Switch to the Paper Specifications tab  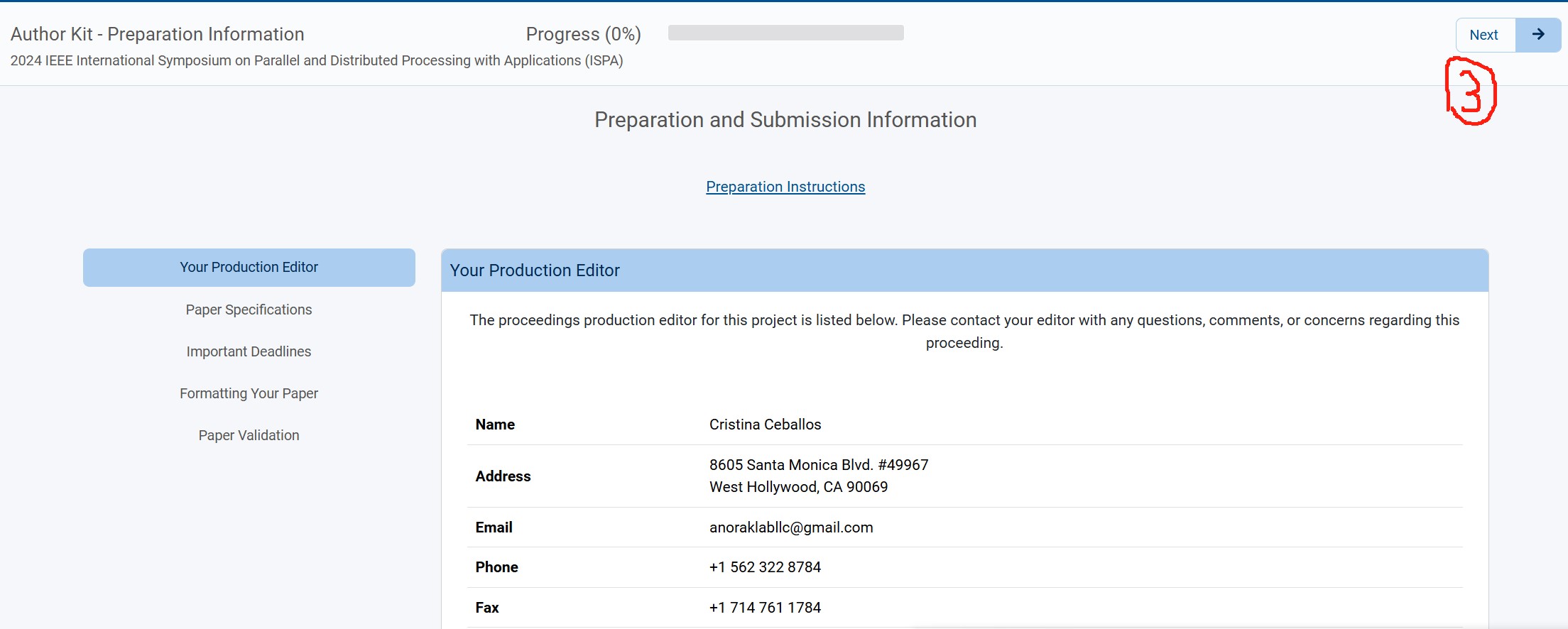(x=249, y=310)
